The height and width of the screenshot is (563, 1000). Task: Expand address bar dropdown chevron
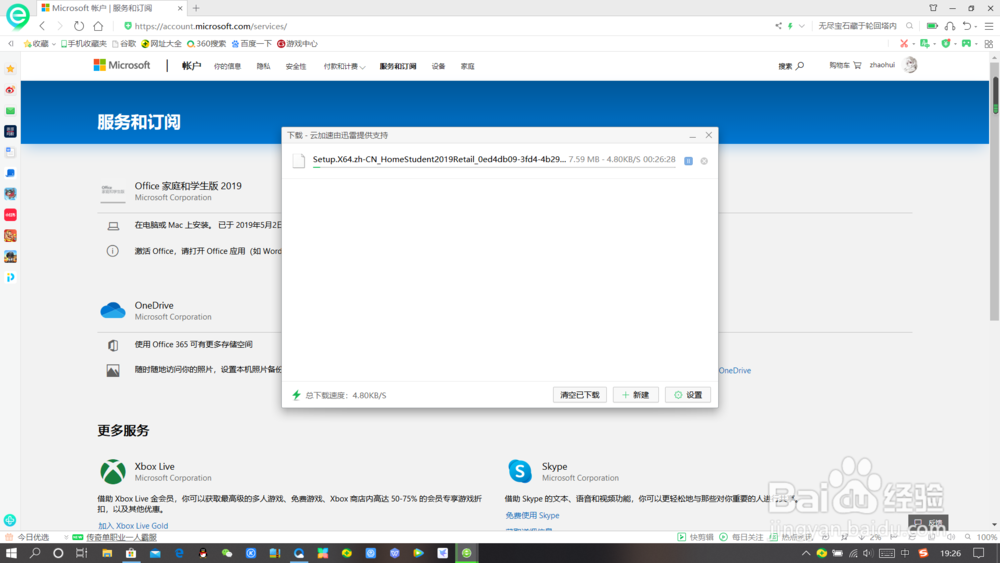(x=802, y=26)
